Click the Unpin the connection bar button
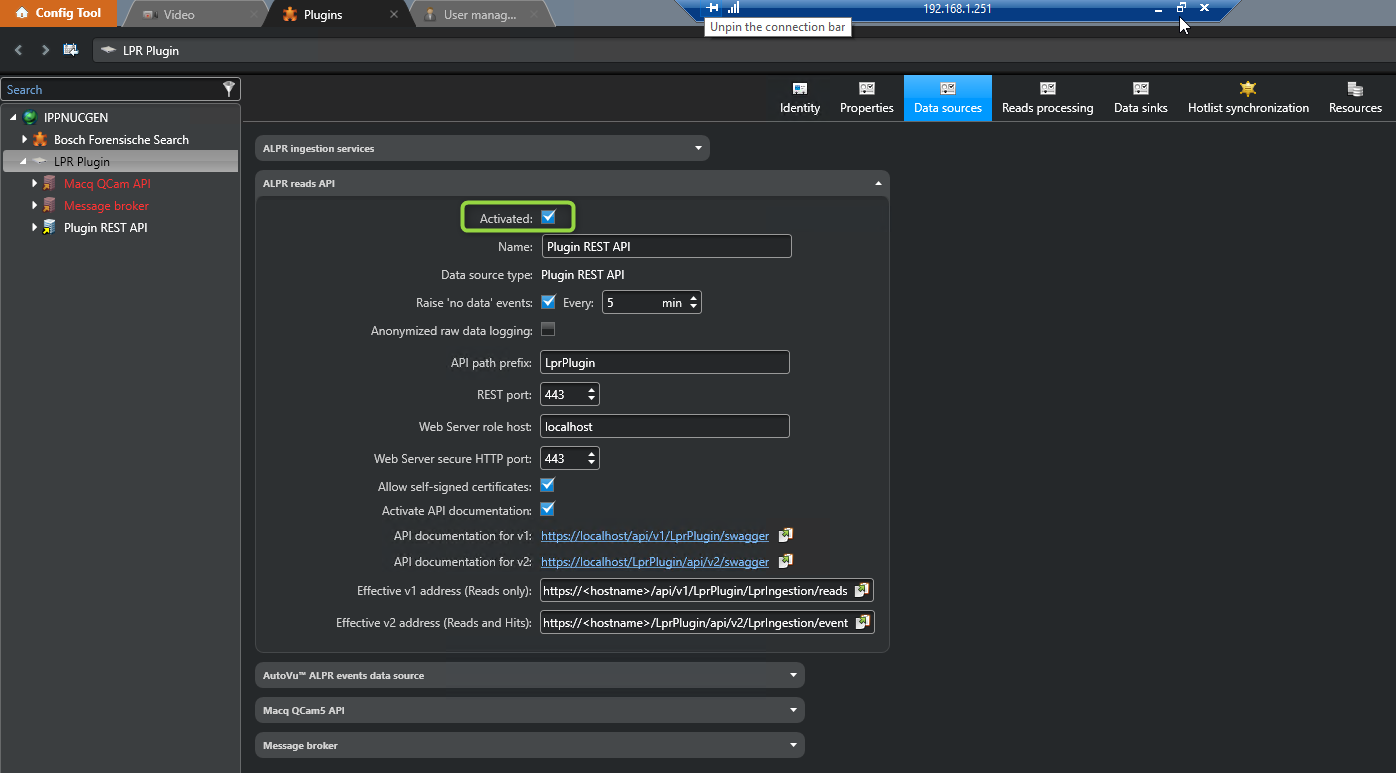1396x773 pixels. (x=711, y=7)
